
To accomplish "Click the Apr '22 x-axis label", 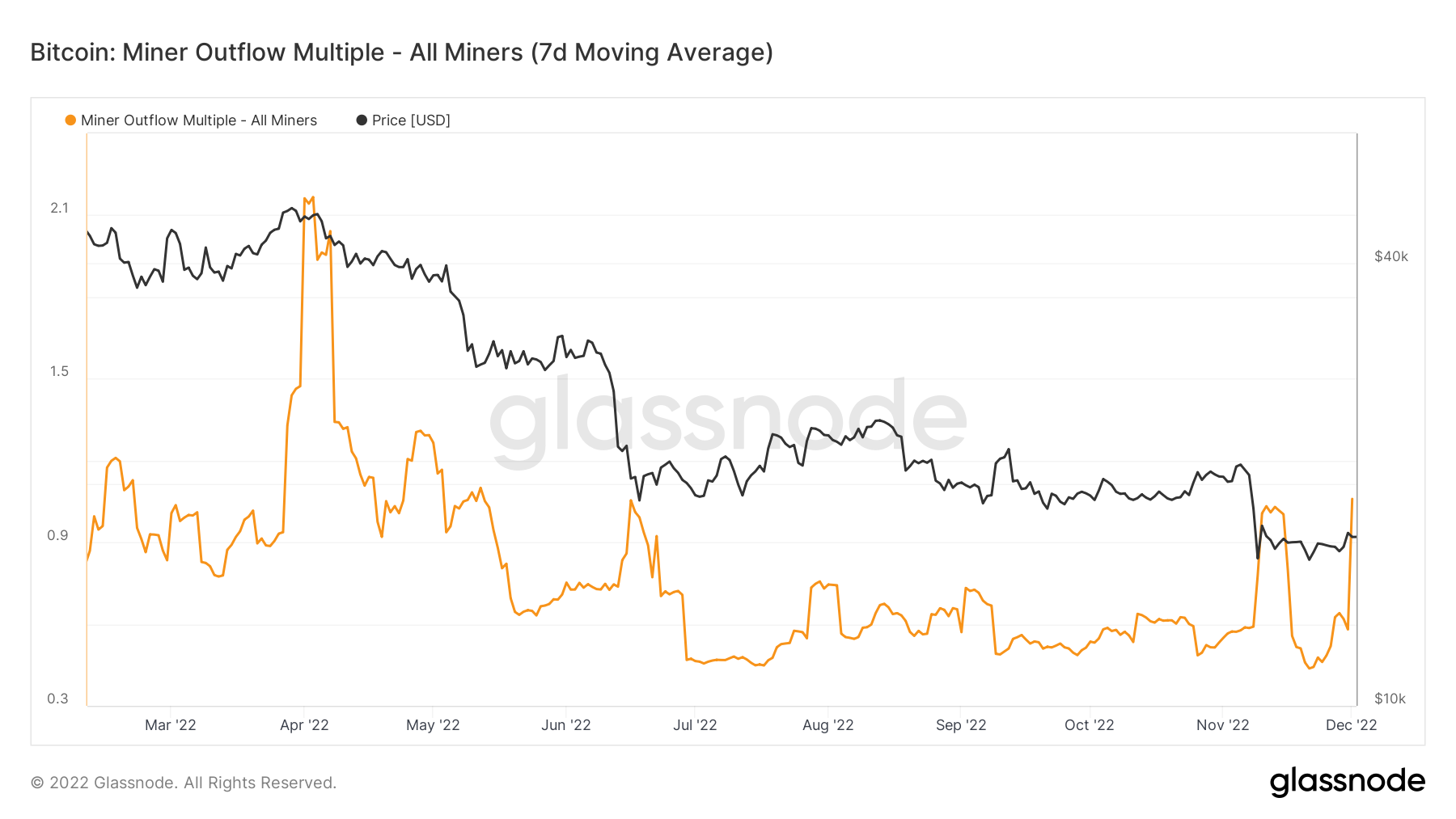I will tap(304, 725).
